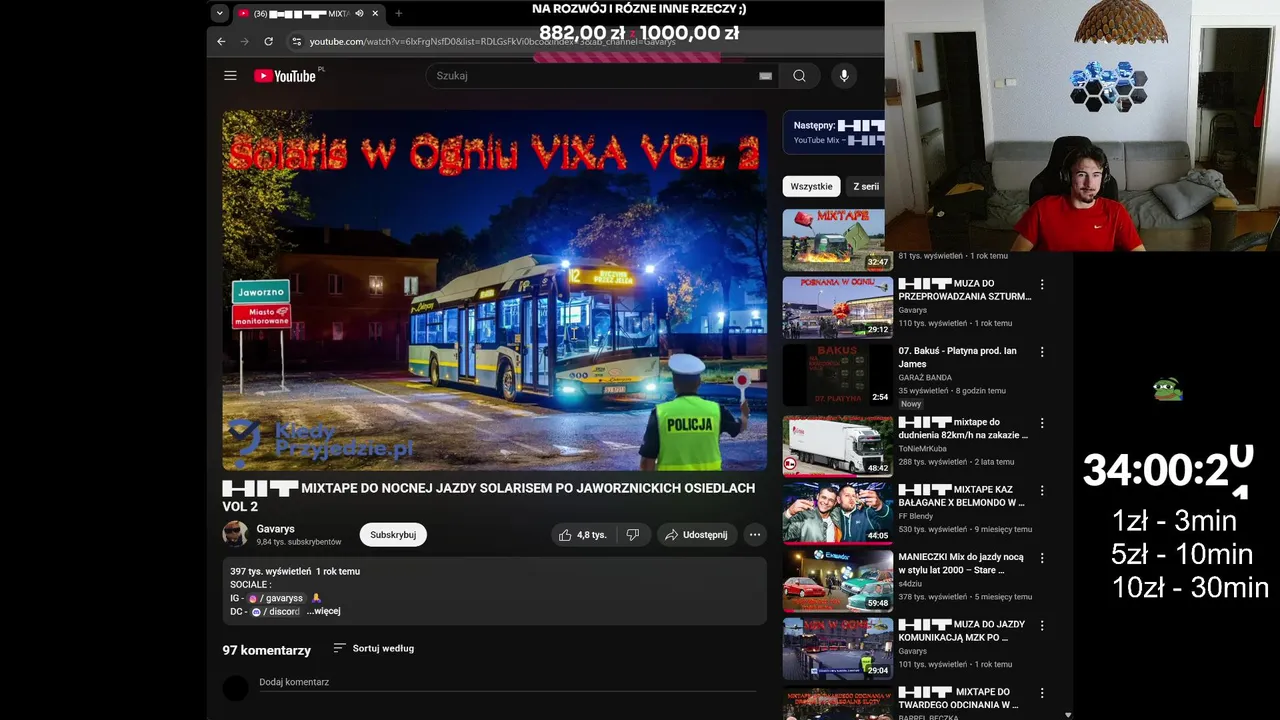Image resolution: width=1280 pixels, height=720 pixels.
Task: Open options for Bakuś Platyna video
Action: 1042,352
